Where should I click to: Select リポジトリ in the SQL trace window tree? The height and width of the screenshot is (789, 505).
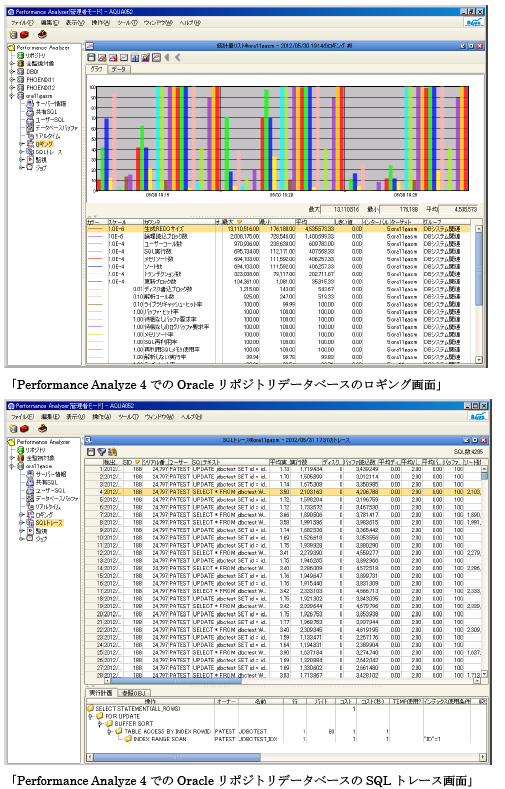tap(35, 450)
